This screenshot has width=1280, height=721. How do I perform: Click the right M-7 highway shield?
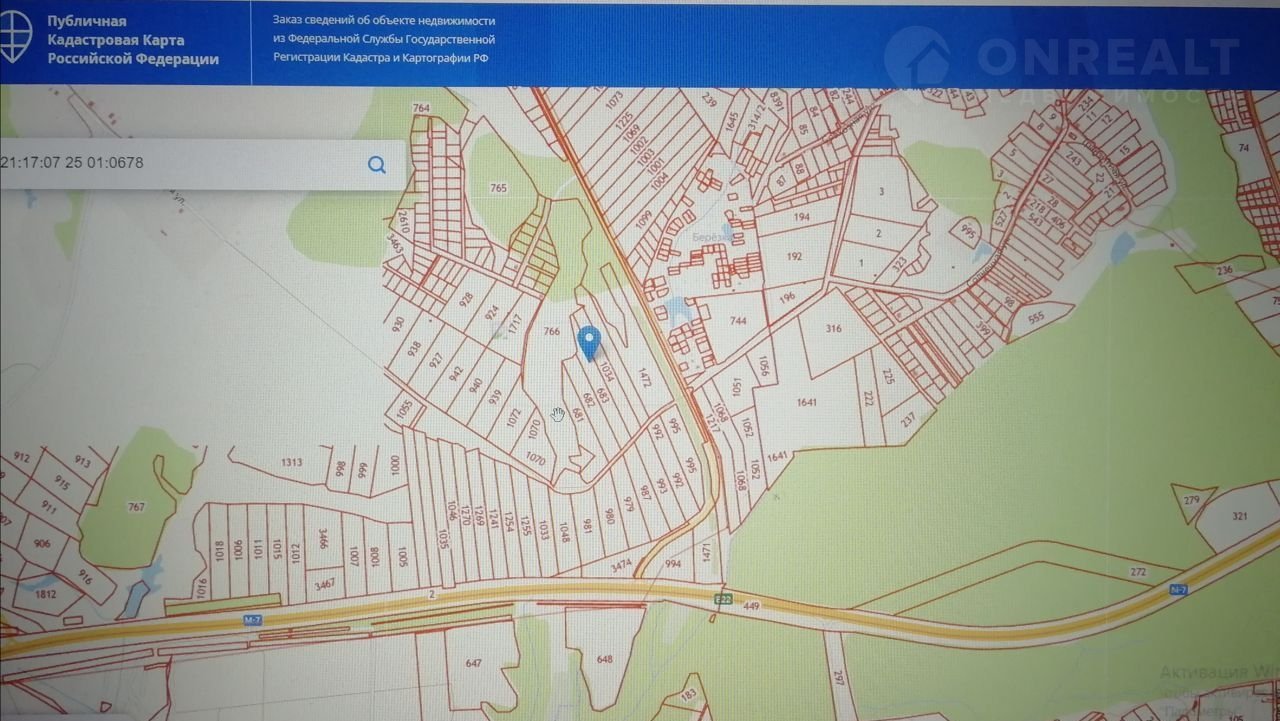tap(1178, 590)
